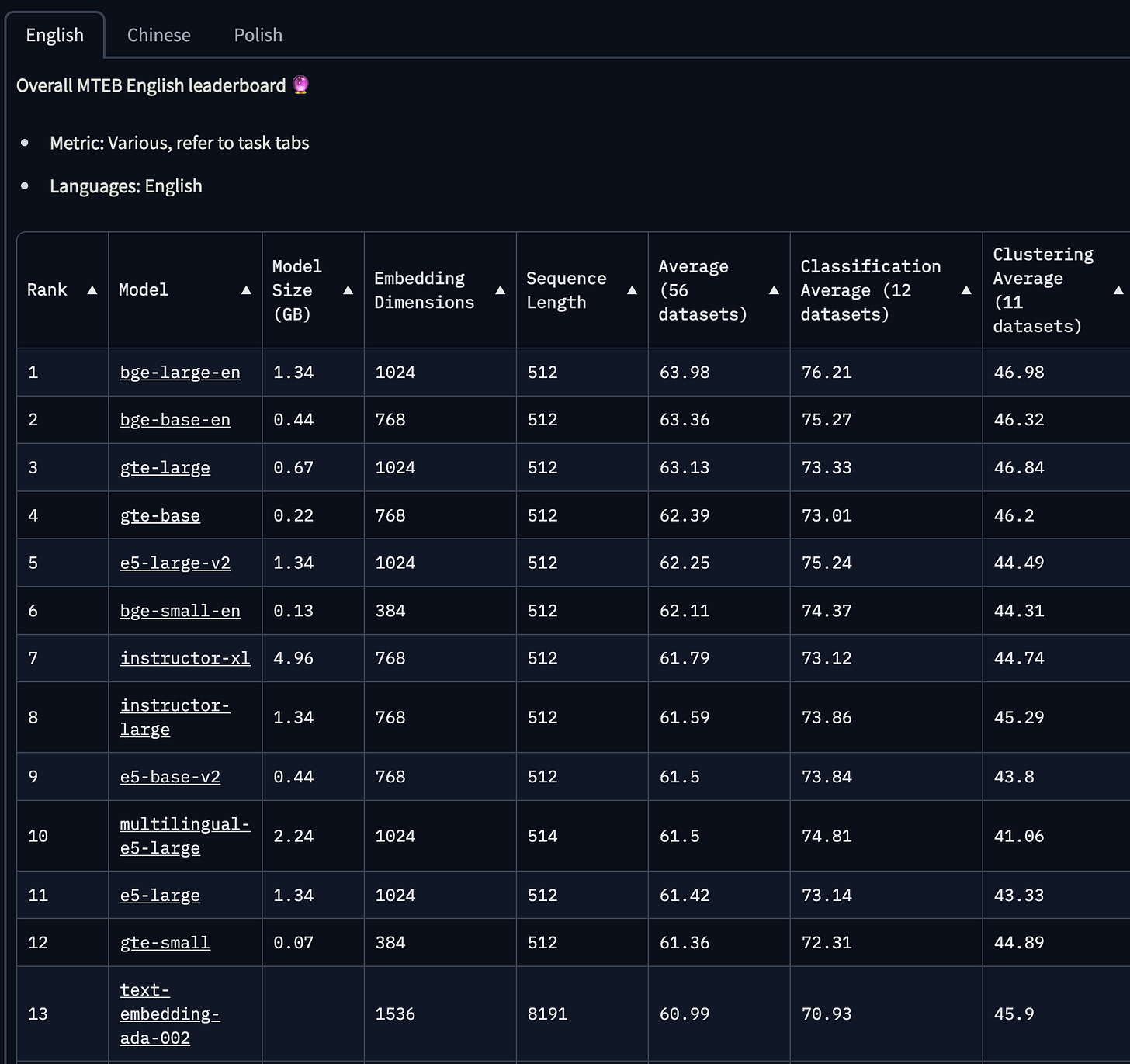Open the instructor-xl model link
Image resolution: width=1130 pixels, height=1064 pixels.
pyautogui.click(x=185, y=658)
